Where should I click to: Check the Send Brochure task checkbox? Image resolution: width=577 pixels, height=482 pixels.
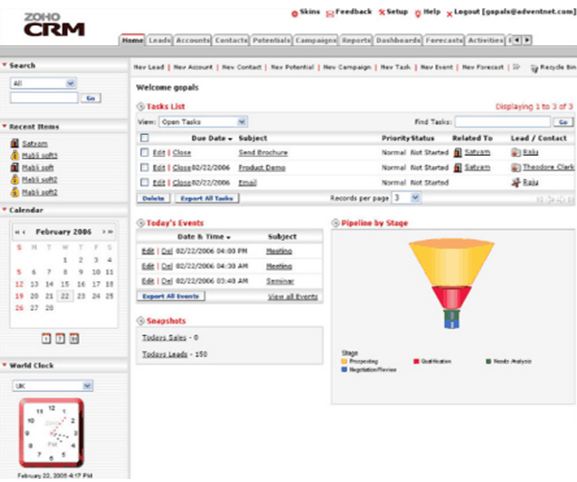click(145, 152)
